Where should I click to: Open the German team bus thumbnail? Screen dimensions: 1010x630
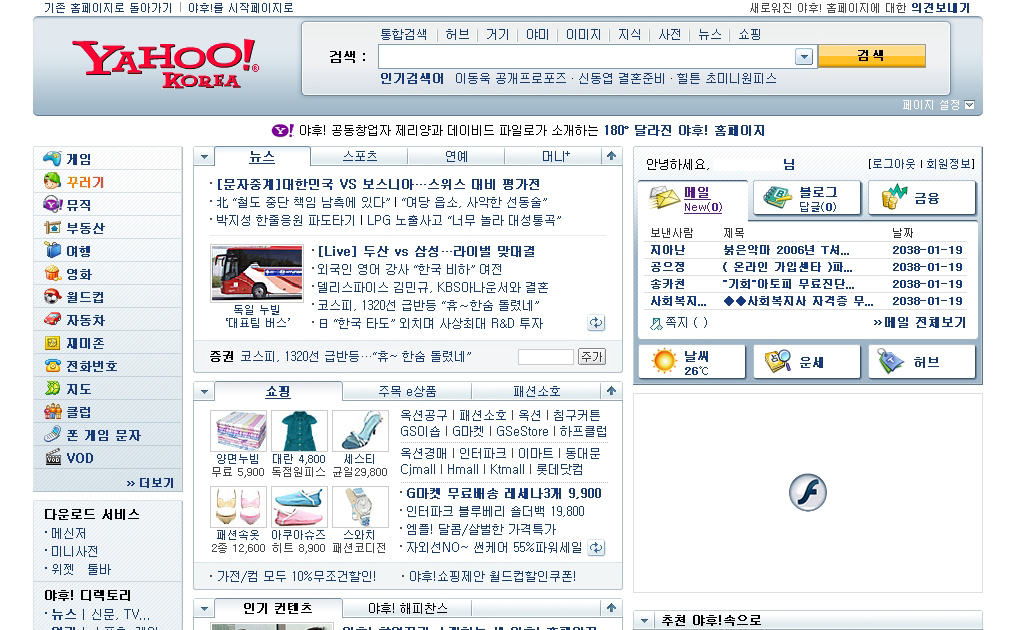point(257,273)
